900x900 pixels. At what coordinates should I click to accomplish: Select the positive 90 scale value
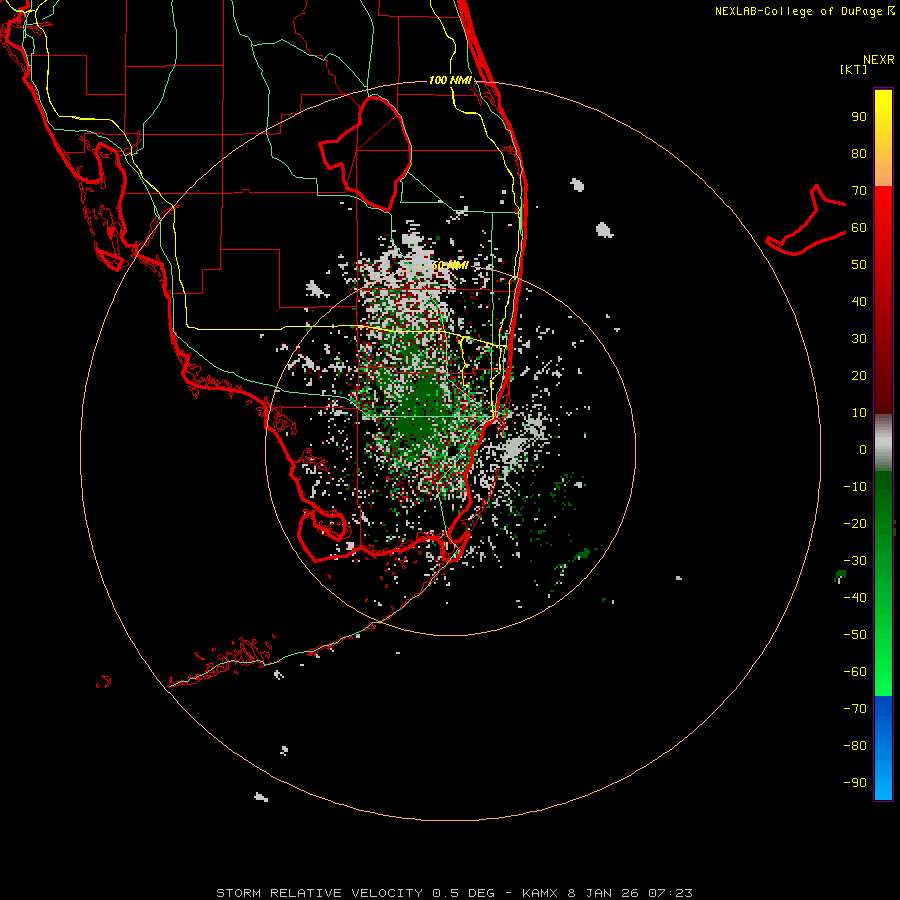[859, 117]
